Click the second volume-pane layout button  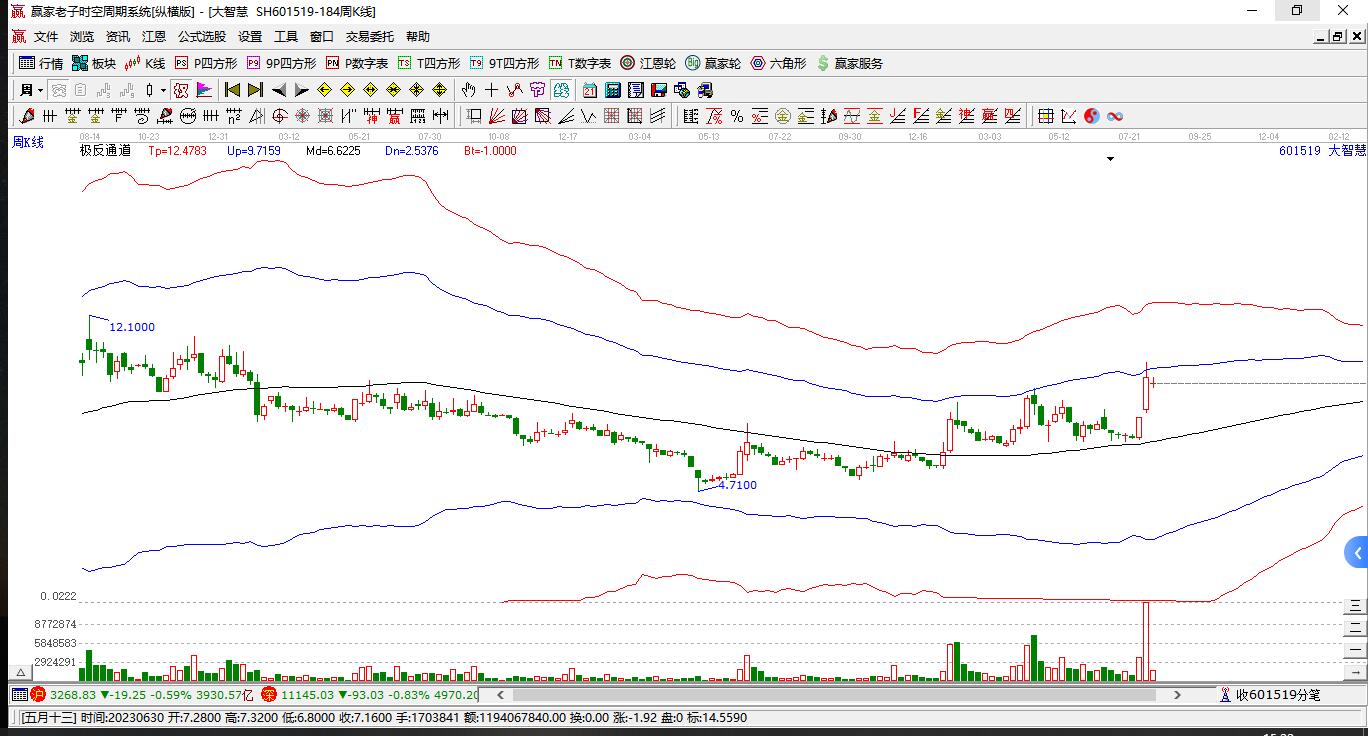pos(1355,627)
